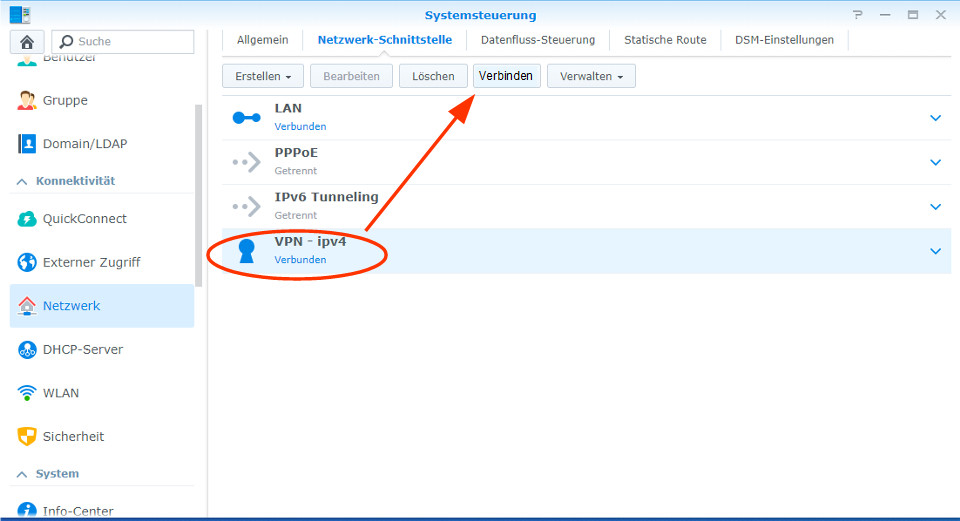This screenshot has width=960, height=521.
Task: Click the DHCP-Server icon
Action: coord(27,350)
